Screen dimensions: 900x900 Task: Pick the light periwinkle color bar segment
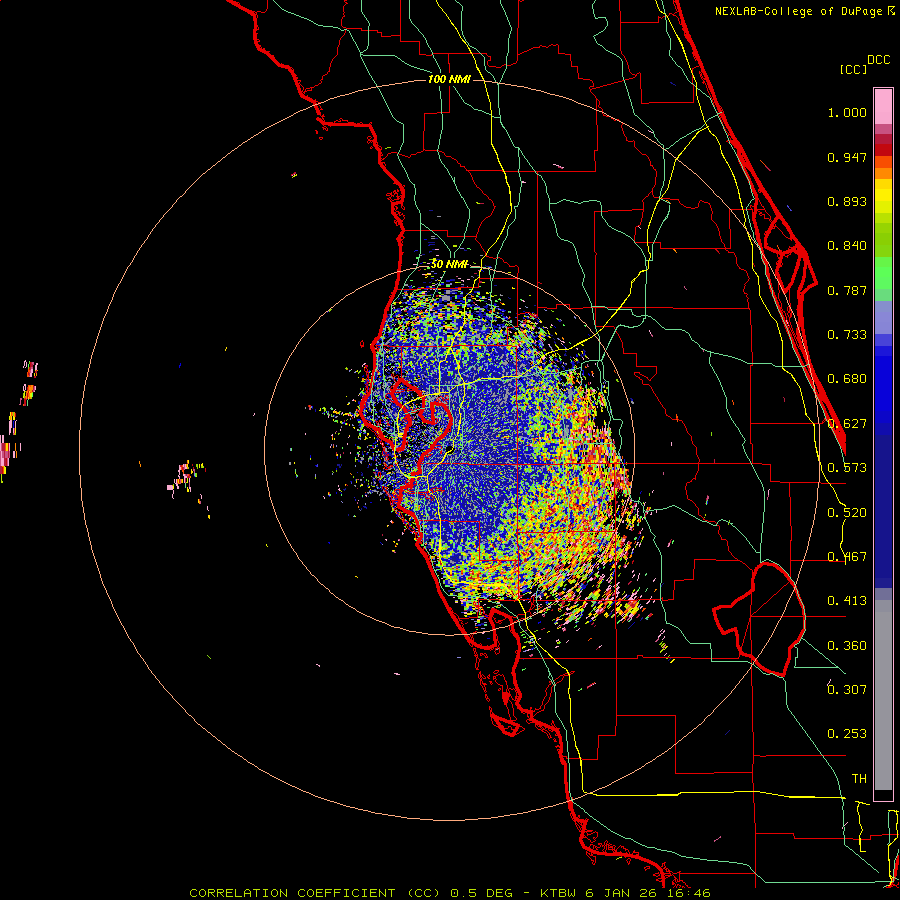(x=883, y=317)
